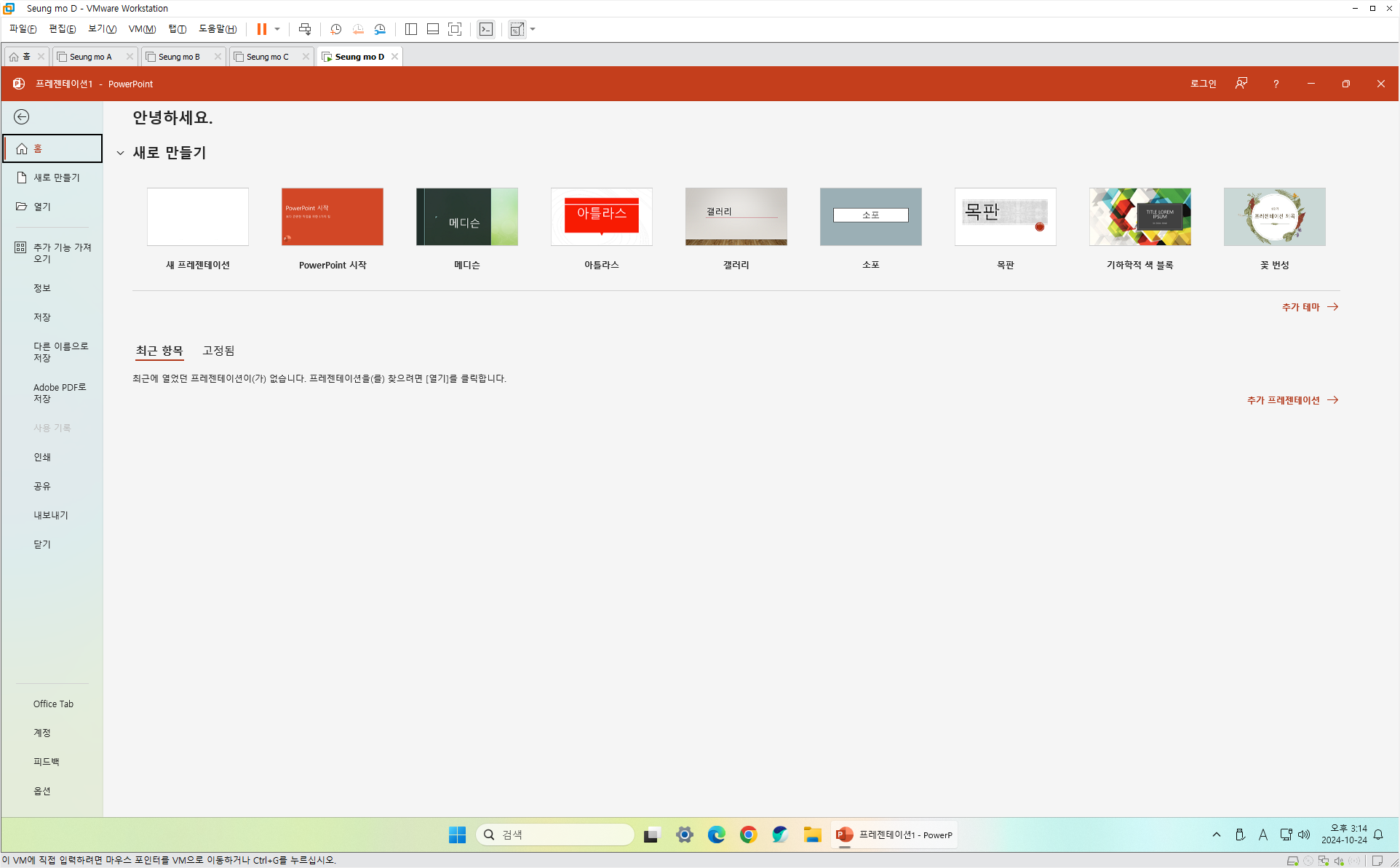Toggle the VMware library sidebar icon
The image size is (1400, 868).
click(411, 29)
